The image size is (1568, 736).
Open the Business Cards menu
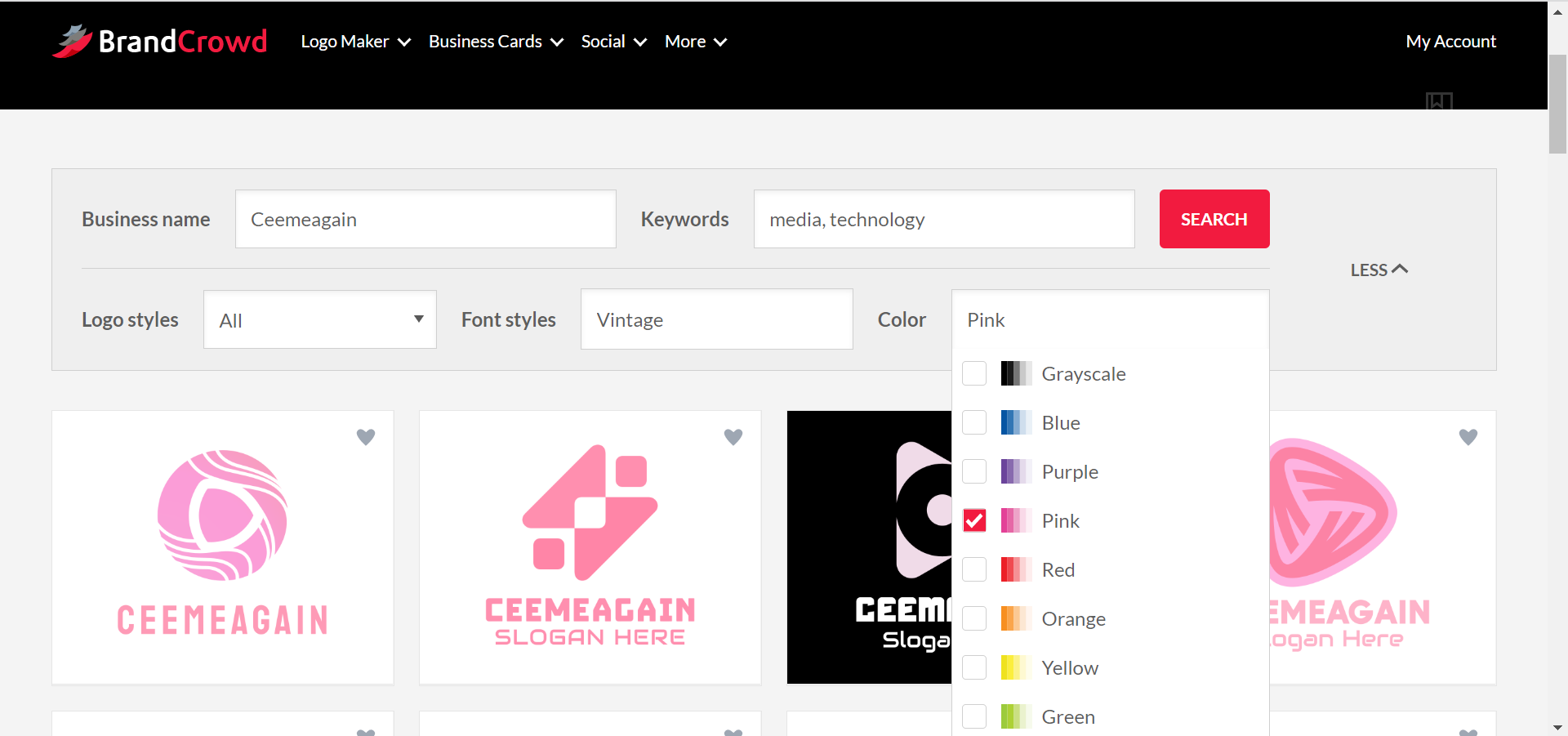[x=496, y=42]
